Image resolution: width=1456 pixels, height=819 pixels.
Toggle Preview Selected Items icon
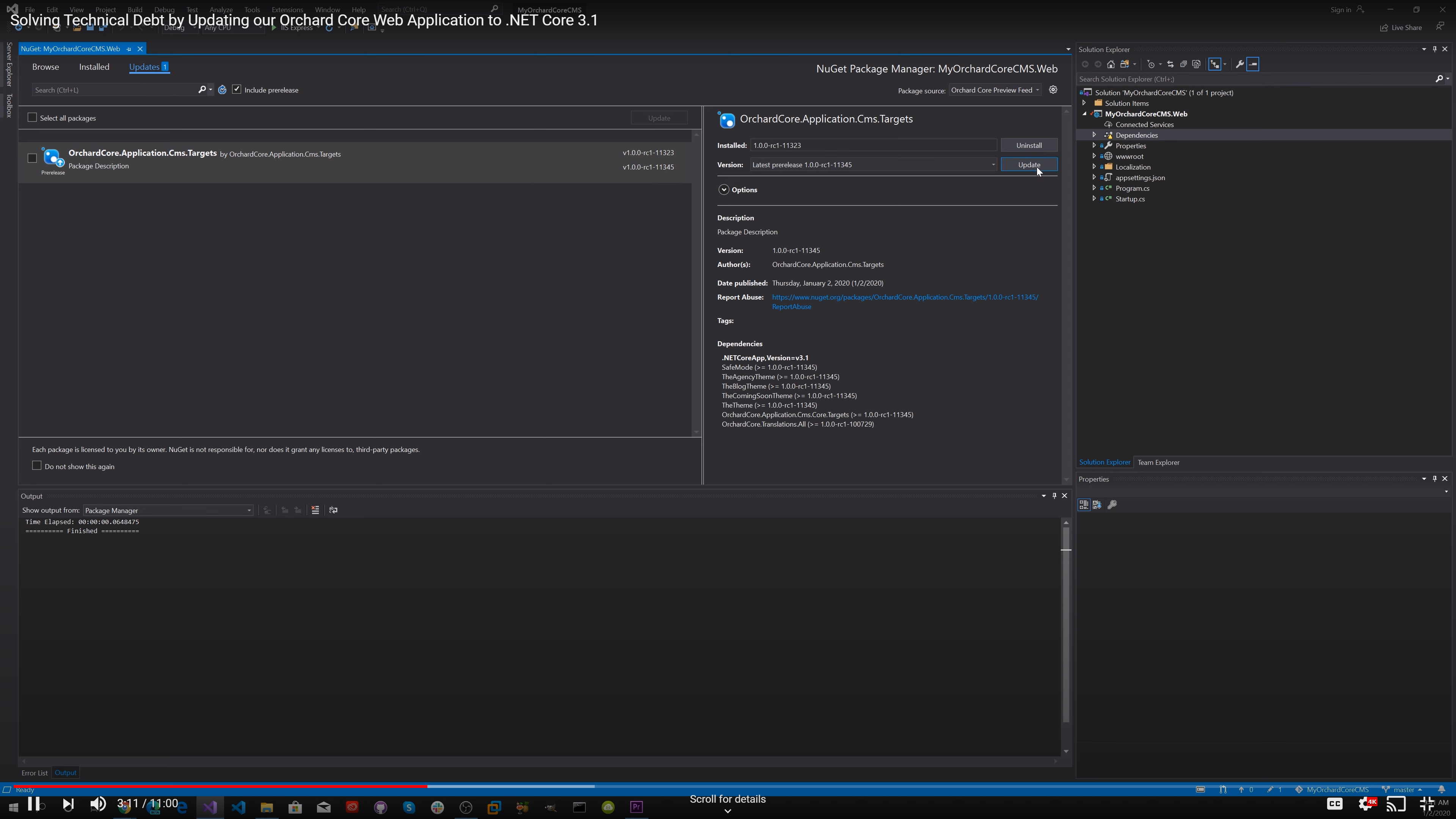1253,64
